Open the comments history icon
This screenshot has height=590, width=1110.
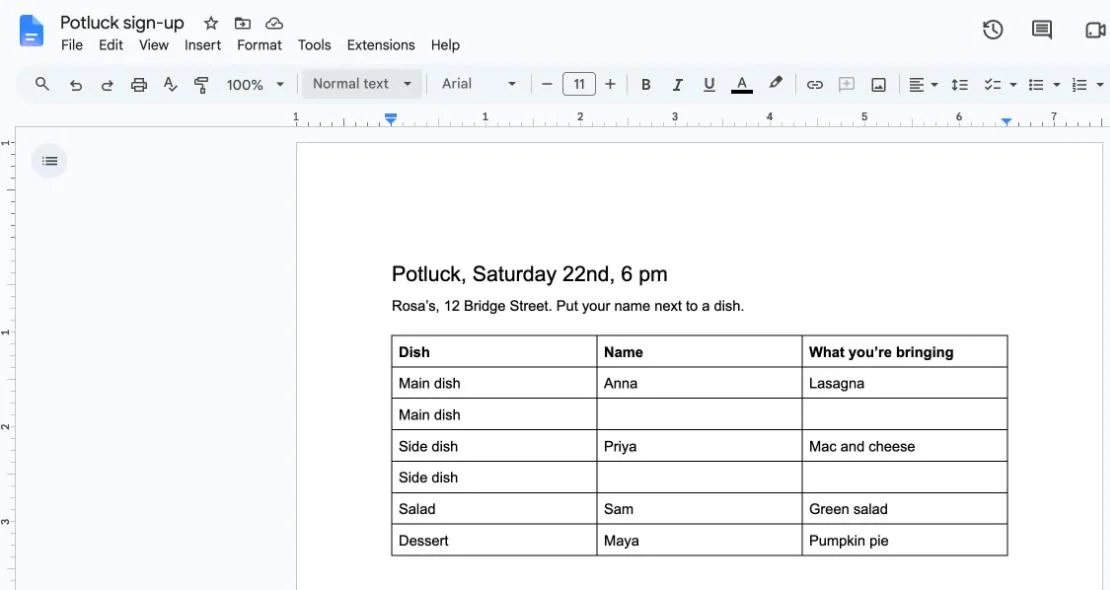(x=1041, y=30)
